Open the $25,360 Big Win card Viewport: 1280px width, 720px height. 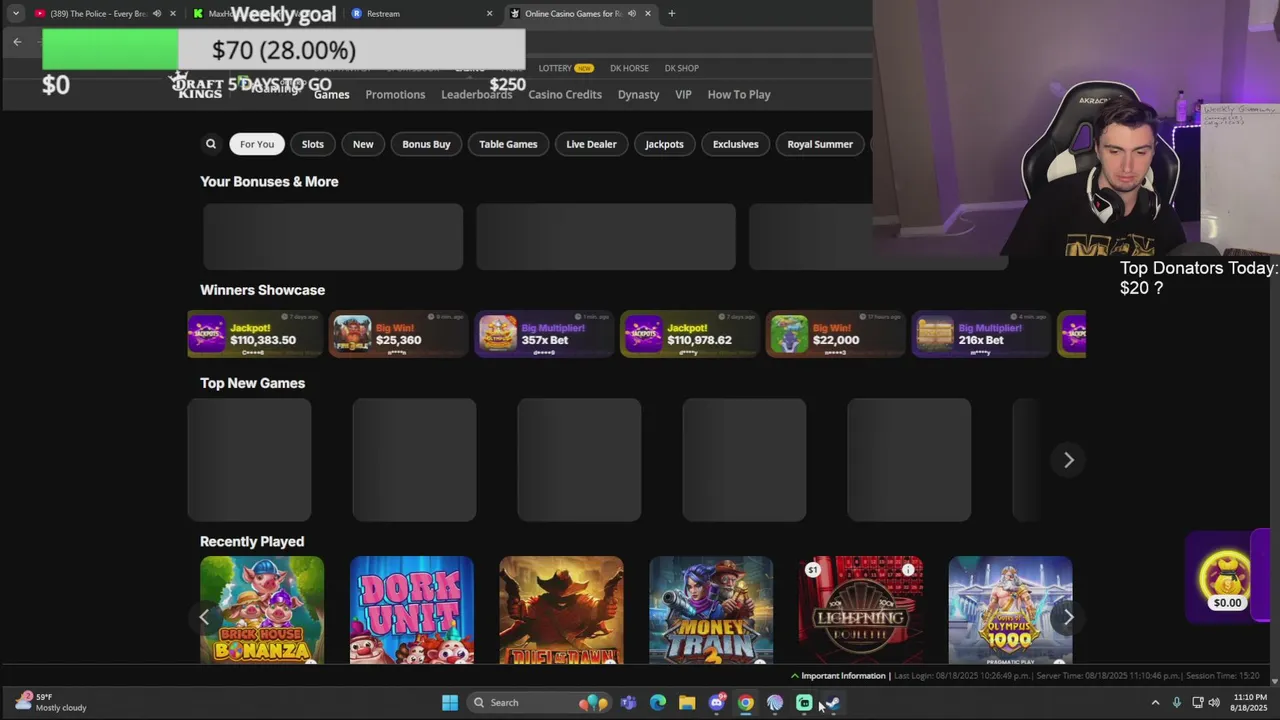398,335
